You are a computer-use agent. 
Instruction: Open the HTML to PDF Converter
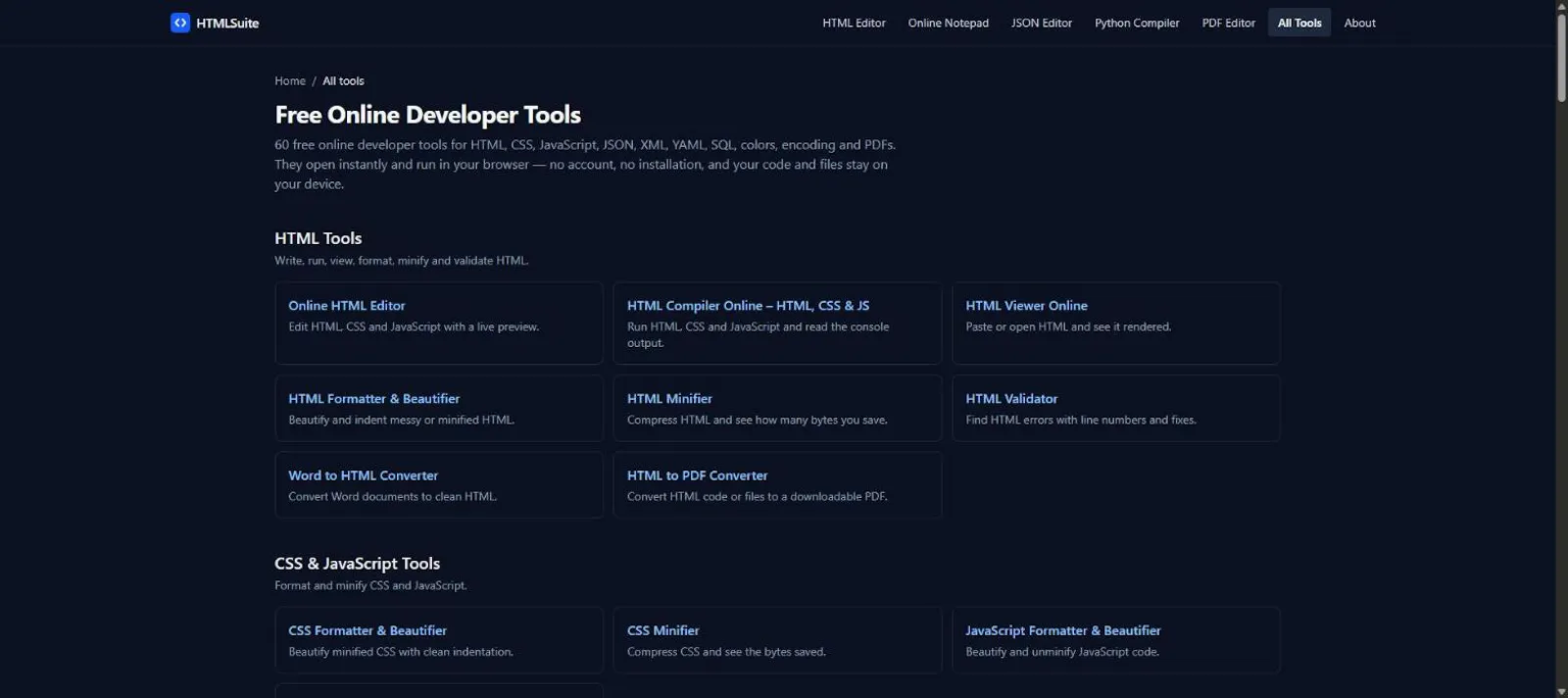(777, 484)
